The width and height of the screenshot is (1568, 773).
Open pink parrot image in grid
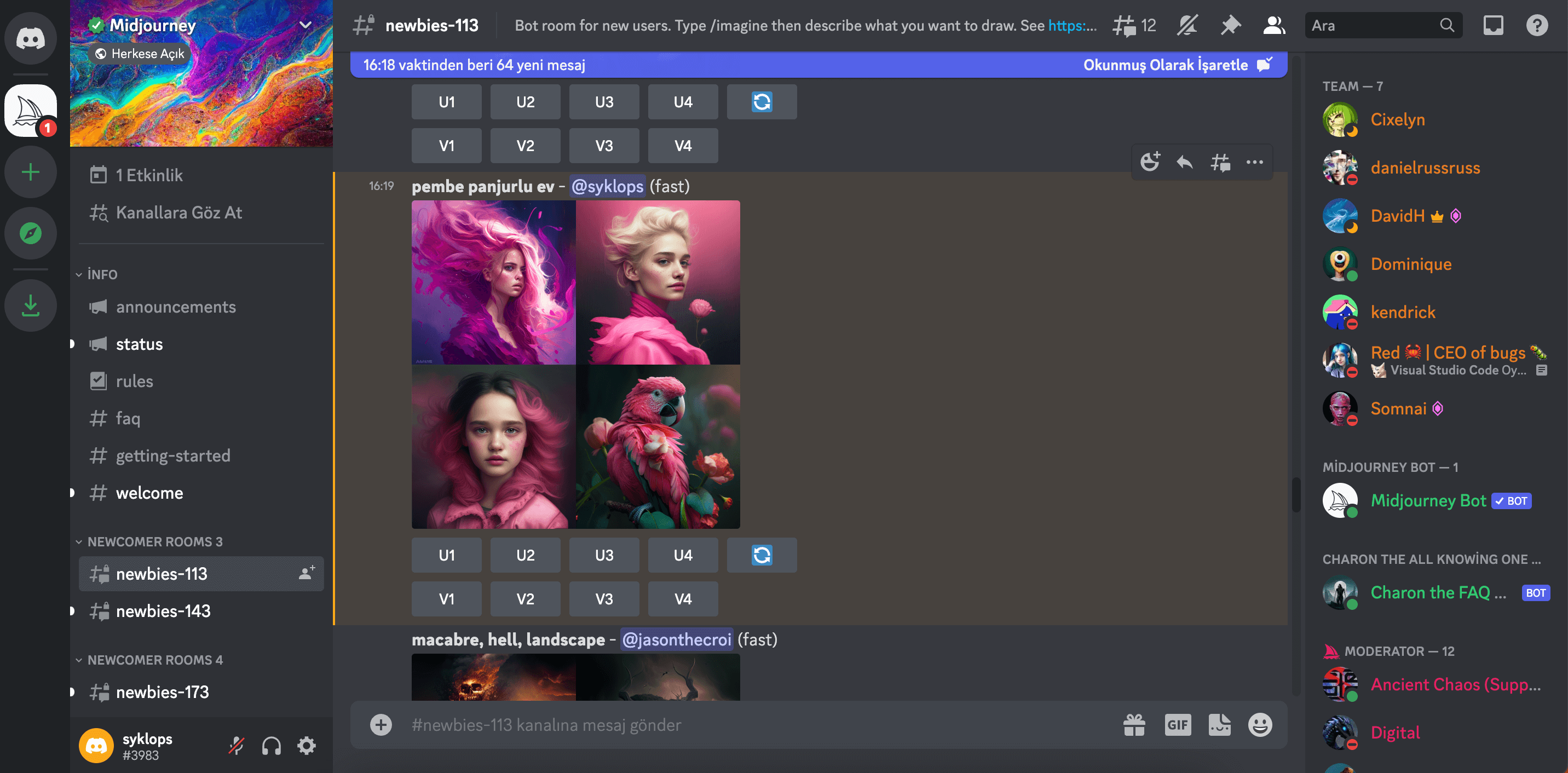click(658, 447)
